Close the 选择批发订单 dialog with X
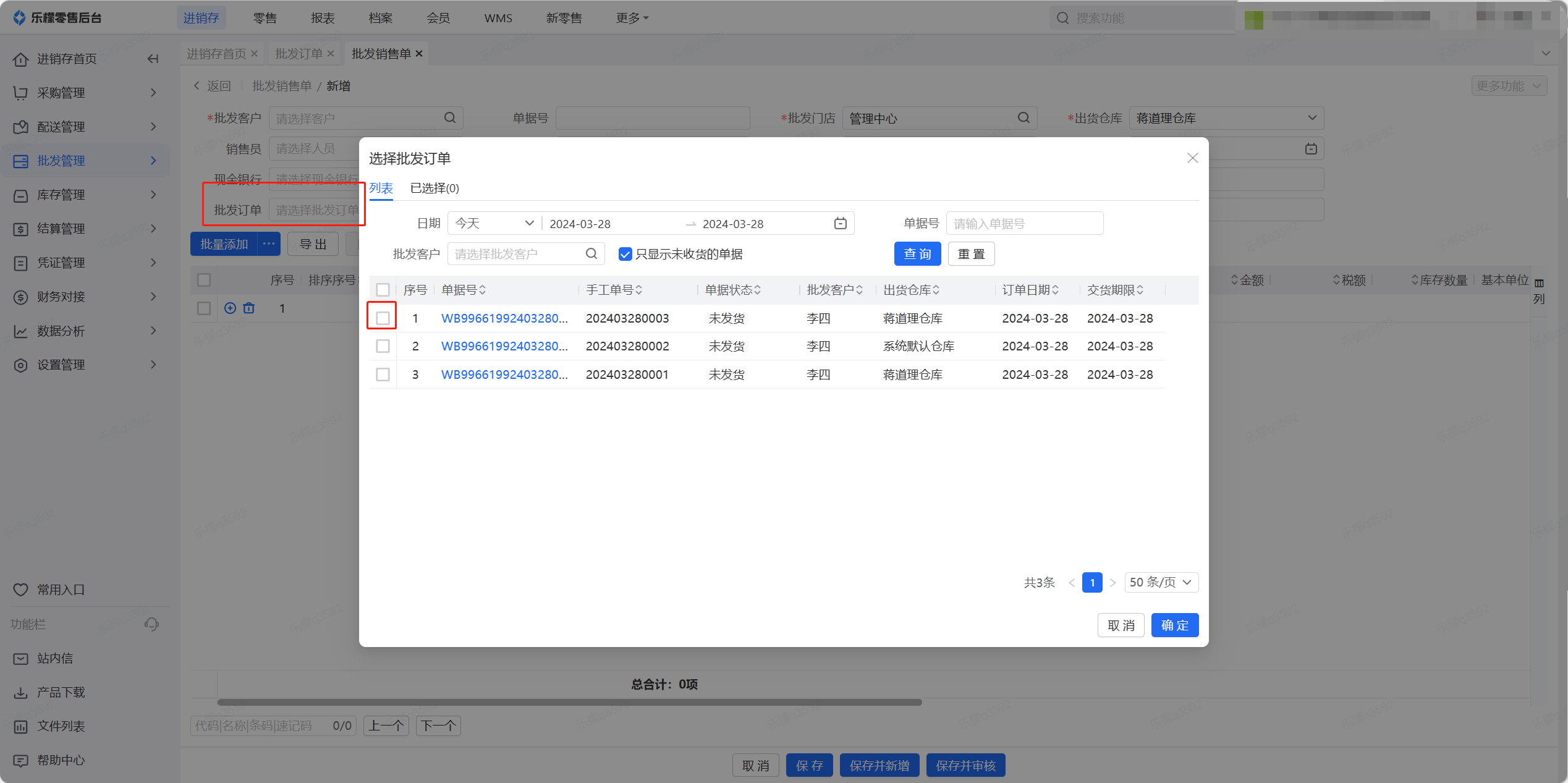The height and width of the screenshot is (783, 1568). pyautogui.click(x=1192, y=158)
